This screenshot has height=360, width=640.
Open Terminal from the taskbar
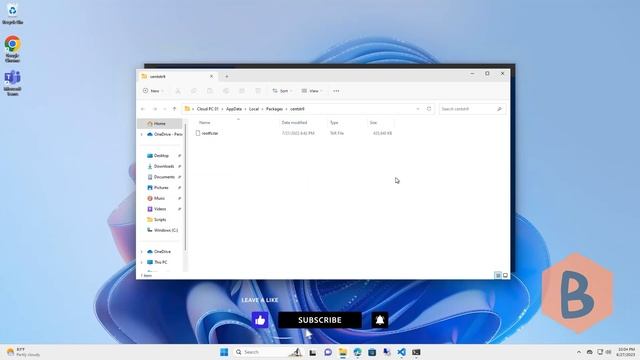416,352
